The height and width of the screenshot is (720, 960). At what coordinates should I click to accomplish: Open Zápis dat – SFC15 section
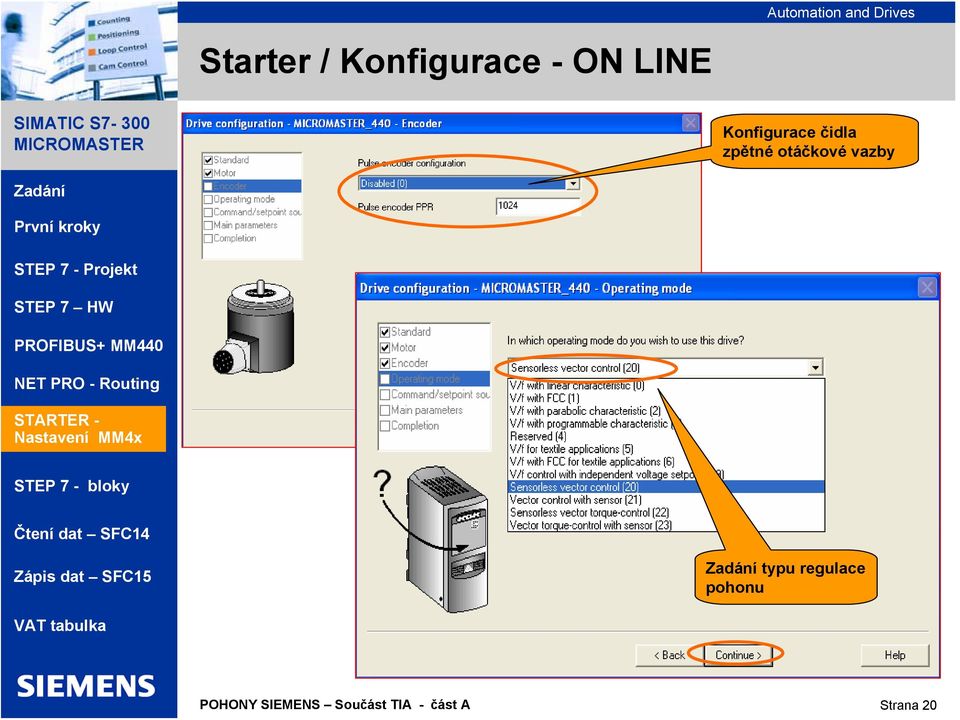point(83,577)
